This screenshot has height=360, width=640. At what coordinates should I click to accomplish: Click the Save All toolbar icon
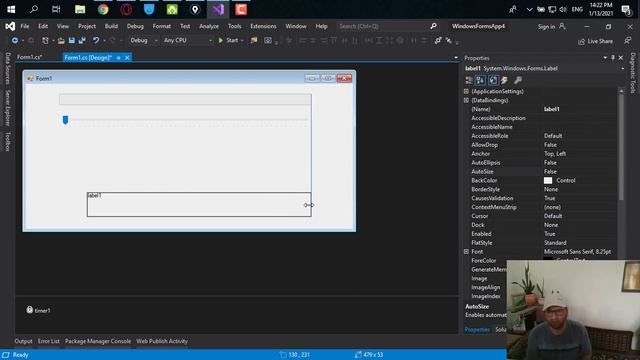[x=82, y=40]
